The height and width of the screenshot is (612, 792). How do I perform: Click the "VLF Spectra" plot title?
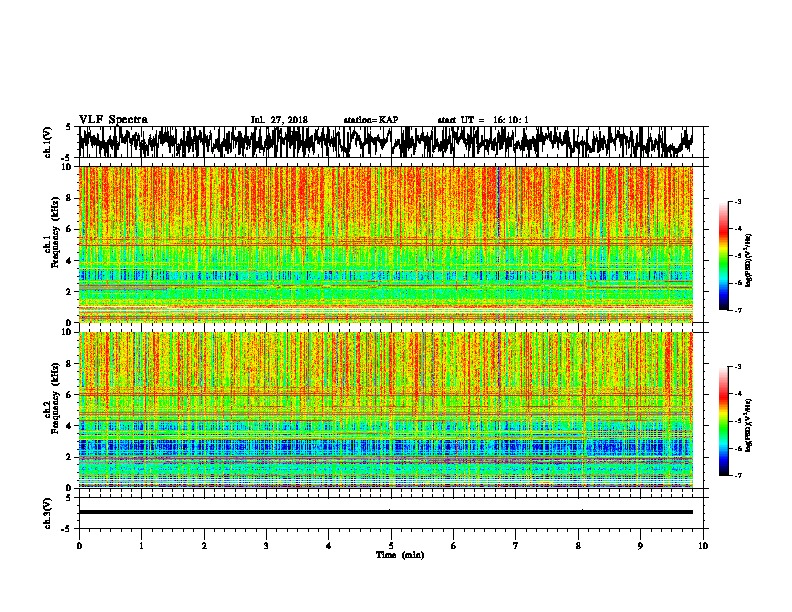click(x=113, y=119)
